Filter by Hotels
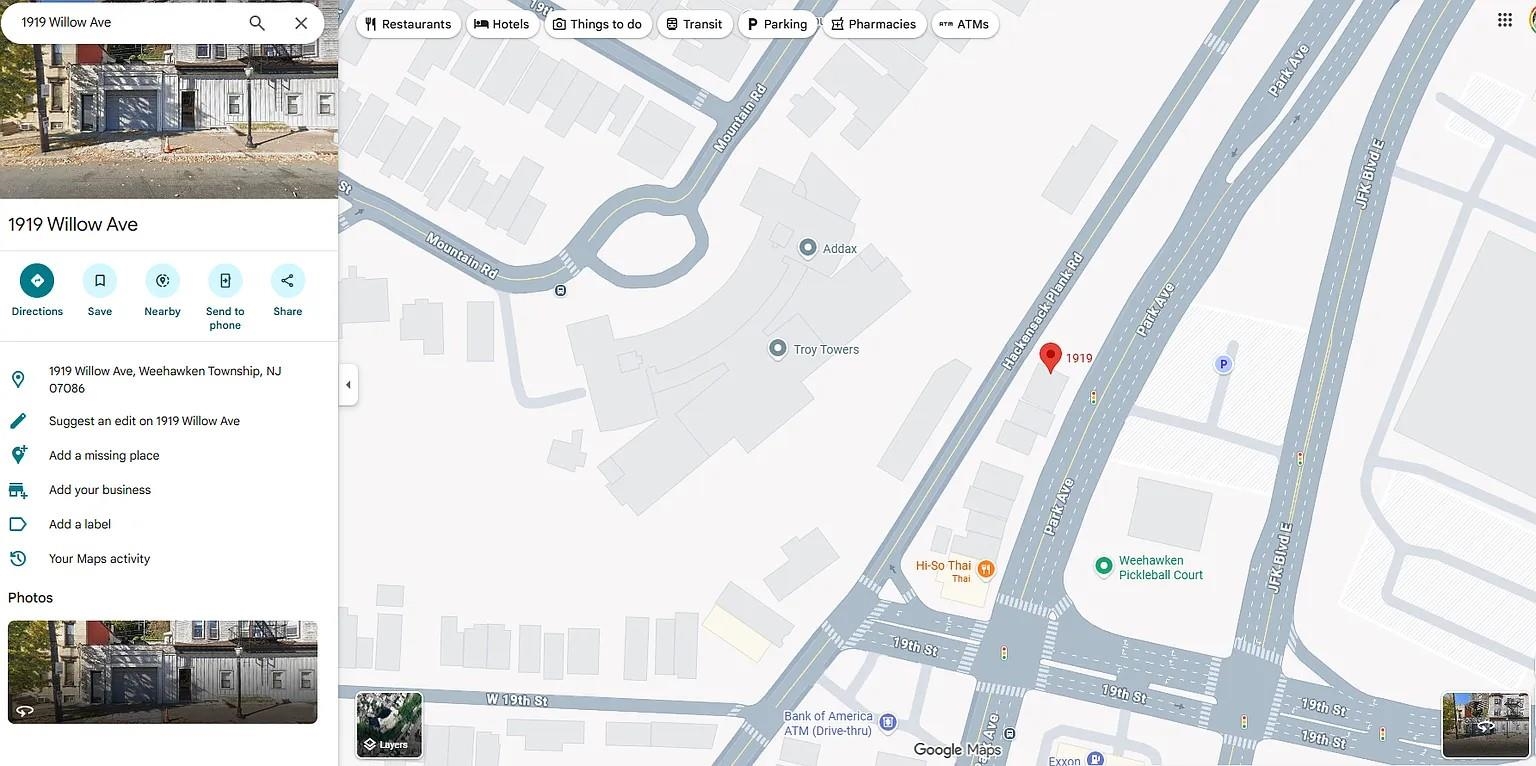Screen dimensions: 1536x766 (502, 24)
